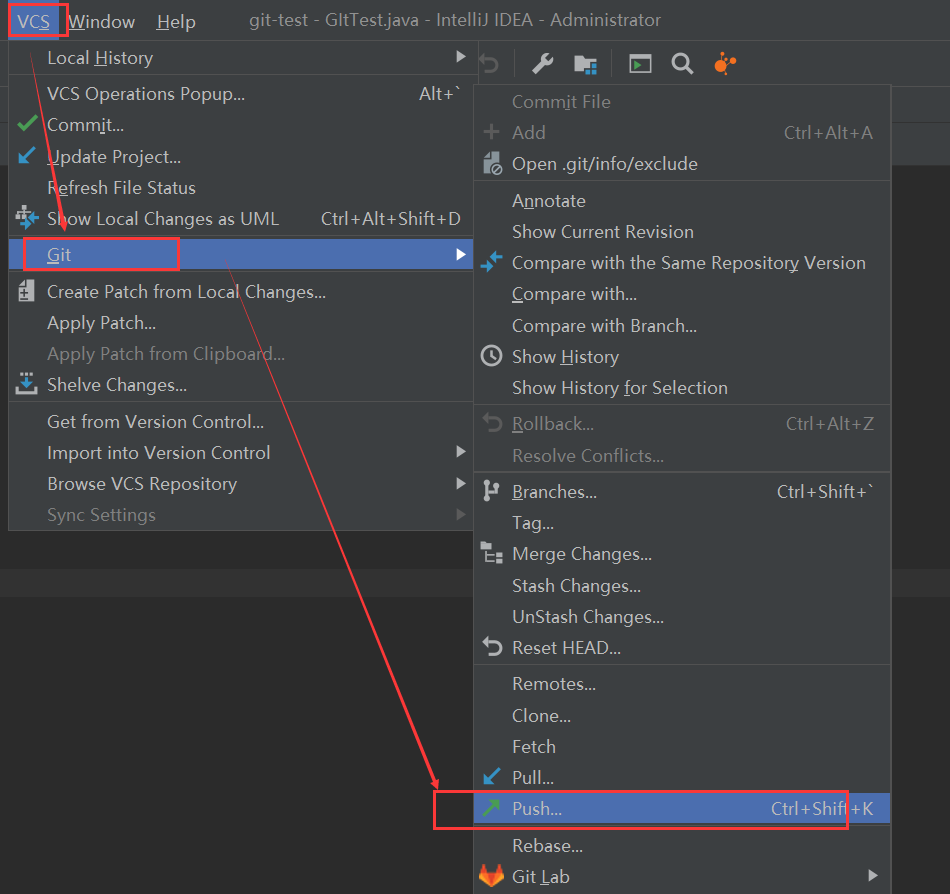The width and height of the screenshot is (950, 894).
Task: Click the Run Anything toolbar icon
Action: [640, 63]
